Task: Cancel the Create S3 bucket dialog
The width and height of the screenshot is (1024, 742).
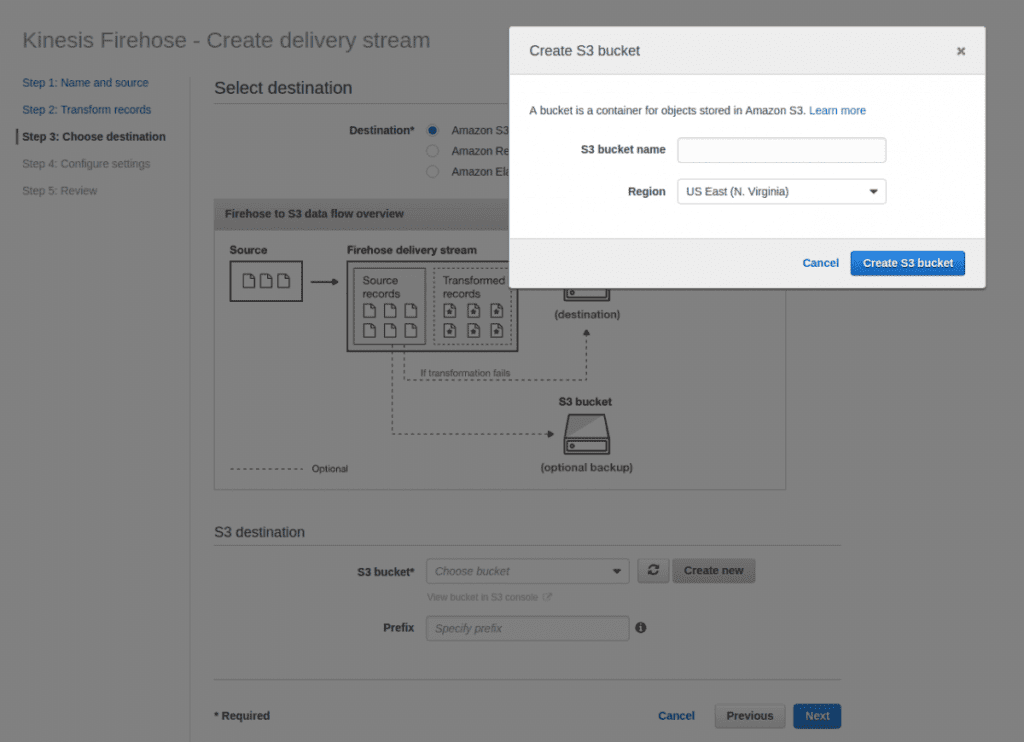Action: (x=820, y=263)
